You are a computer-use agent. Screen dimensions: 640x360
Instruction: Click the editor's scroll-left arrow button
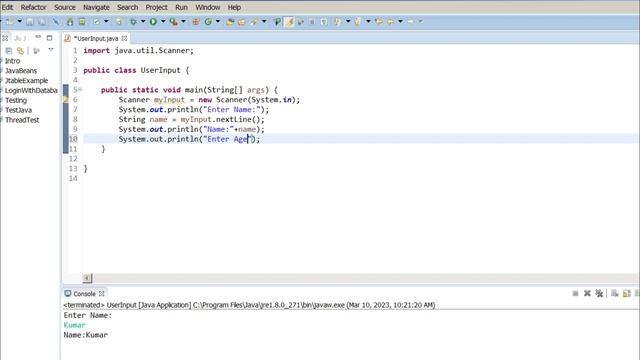pyautogui.click(x=87, y=278)
